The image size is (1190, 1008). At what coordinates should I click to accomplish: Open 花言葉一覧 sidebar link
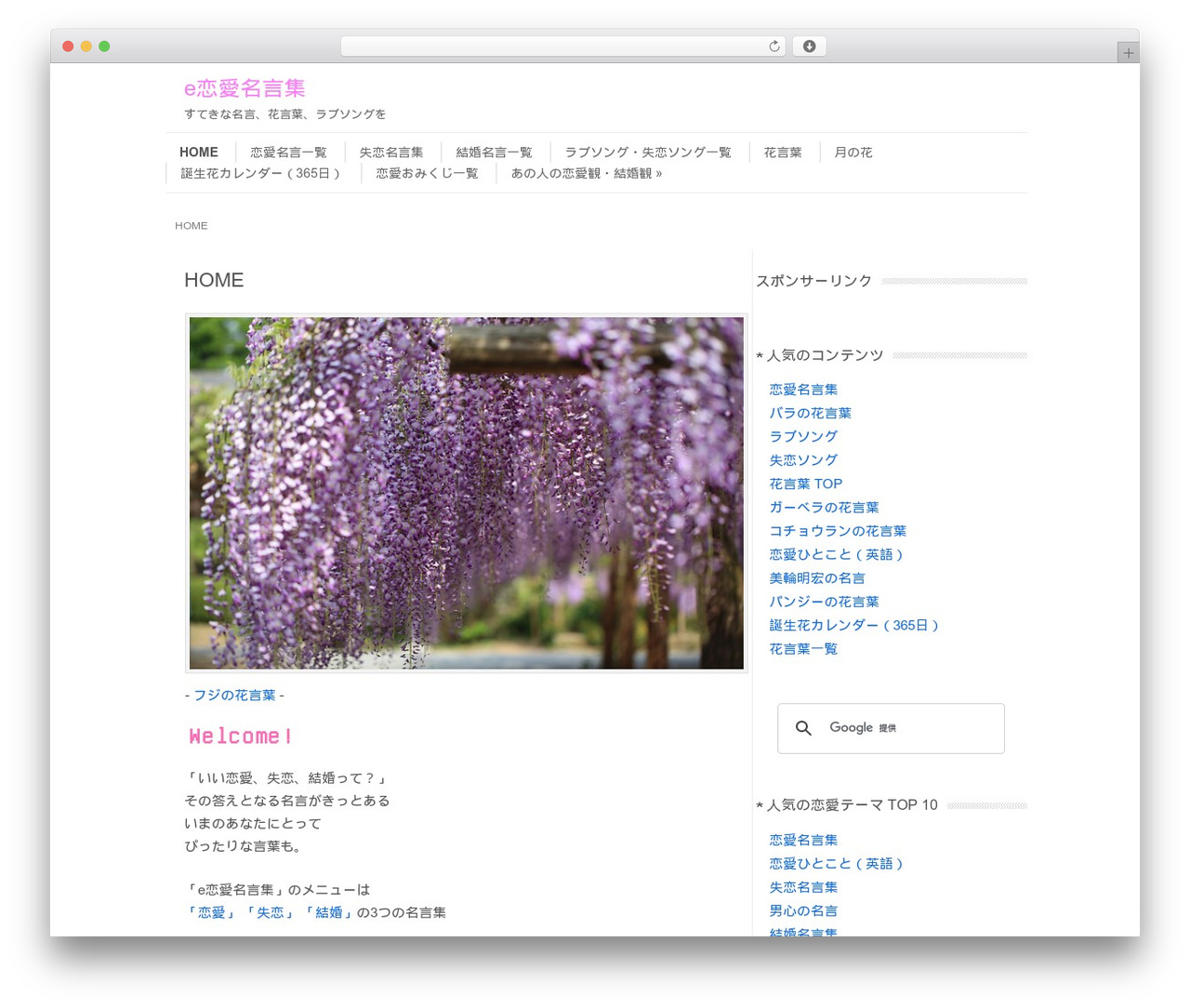click(x=803, y=649)
